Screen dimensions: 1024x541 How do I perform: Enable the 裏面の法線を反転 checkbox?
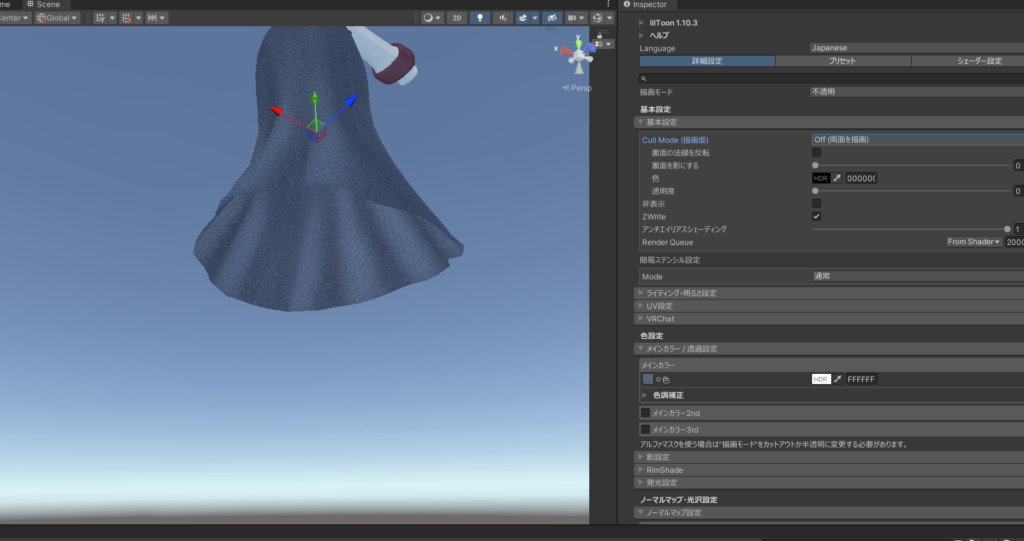click(x=816, y=153)
